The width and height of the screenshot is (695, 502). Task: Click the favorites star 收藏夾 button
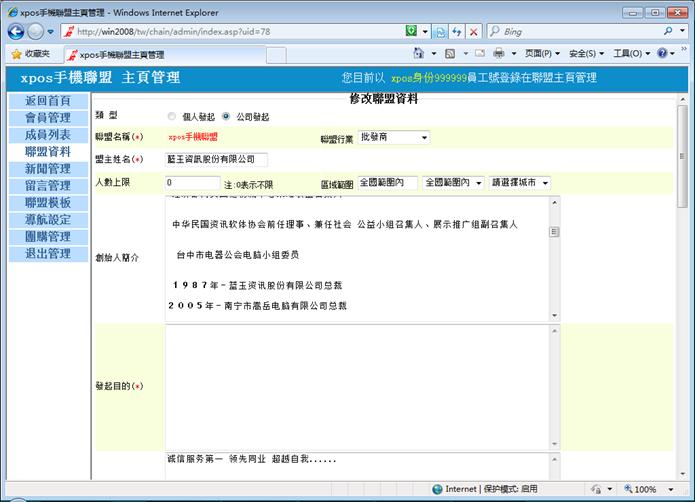point(31,54)
